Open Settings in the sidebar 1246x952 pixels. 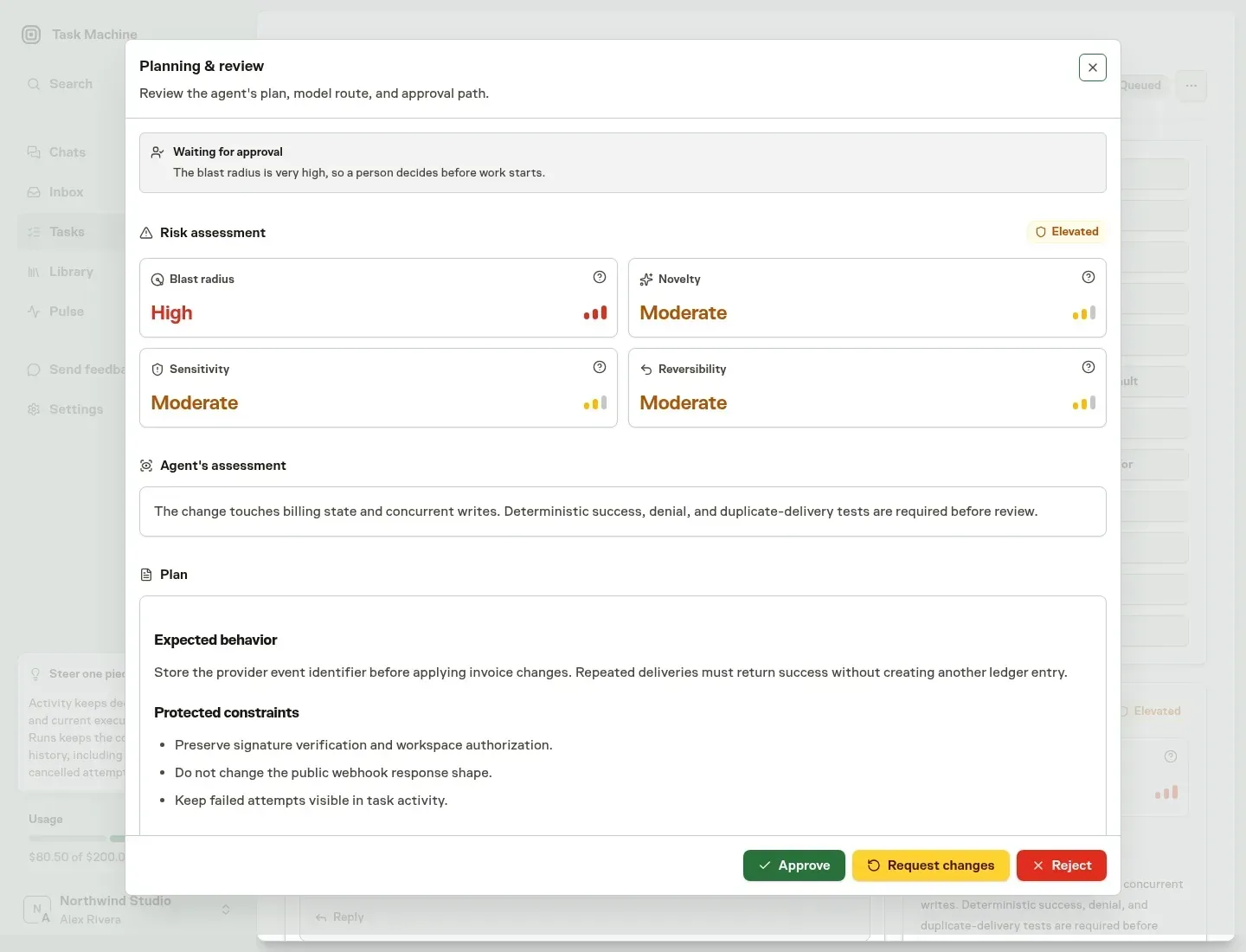(71, 409)
